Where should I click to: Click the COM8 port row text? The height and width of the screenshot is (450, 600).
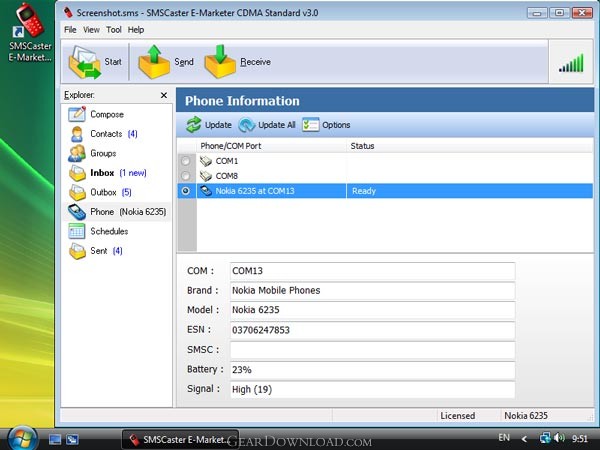click(227, 176)
